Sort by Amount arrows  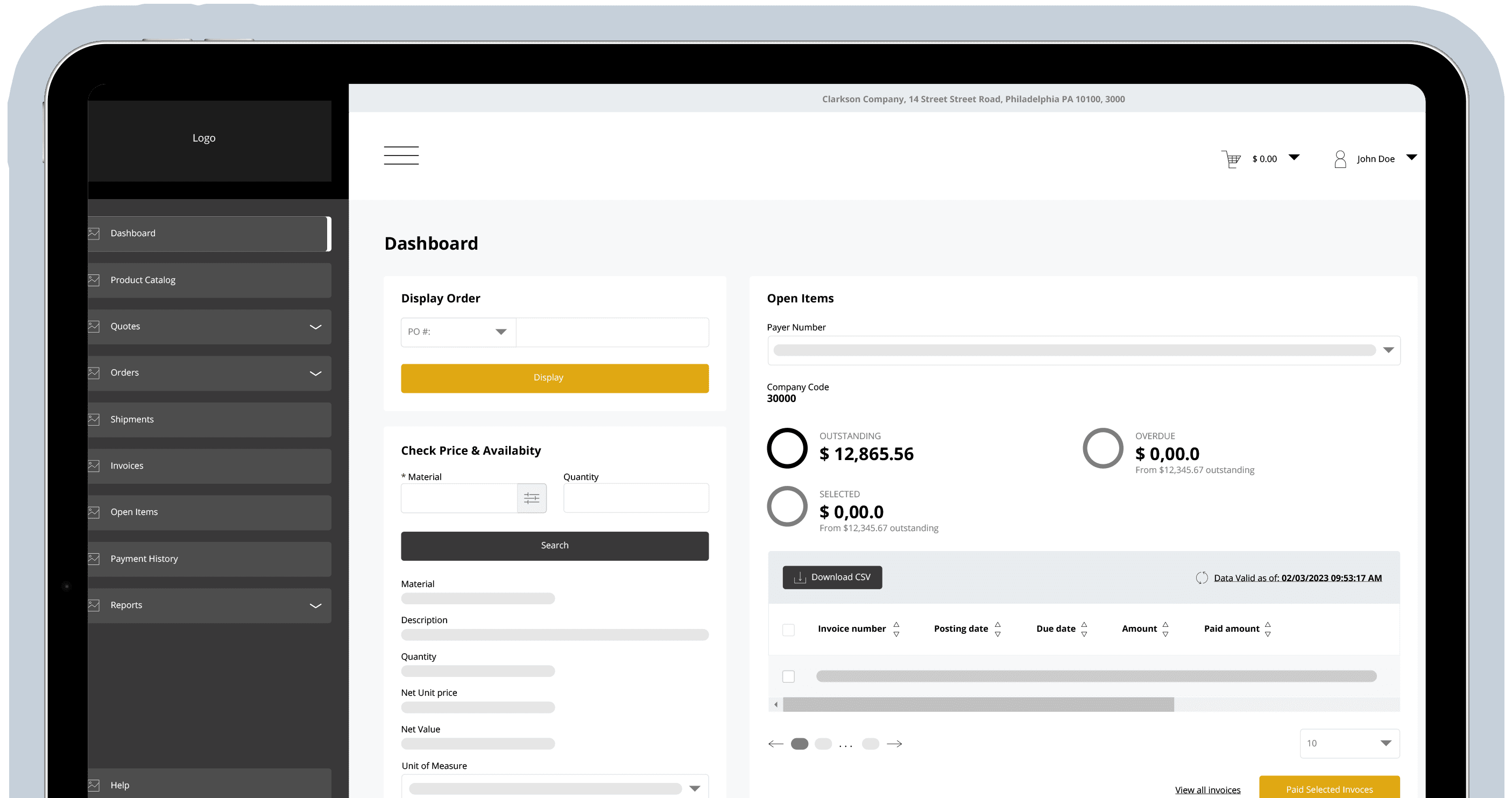click(x=1165, y=629)
